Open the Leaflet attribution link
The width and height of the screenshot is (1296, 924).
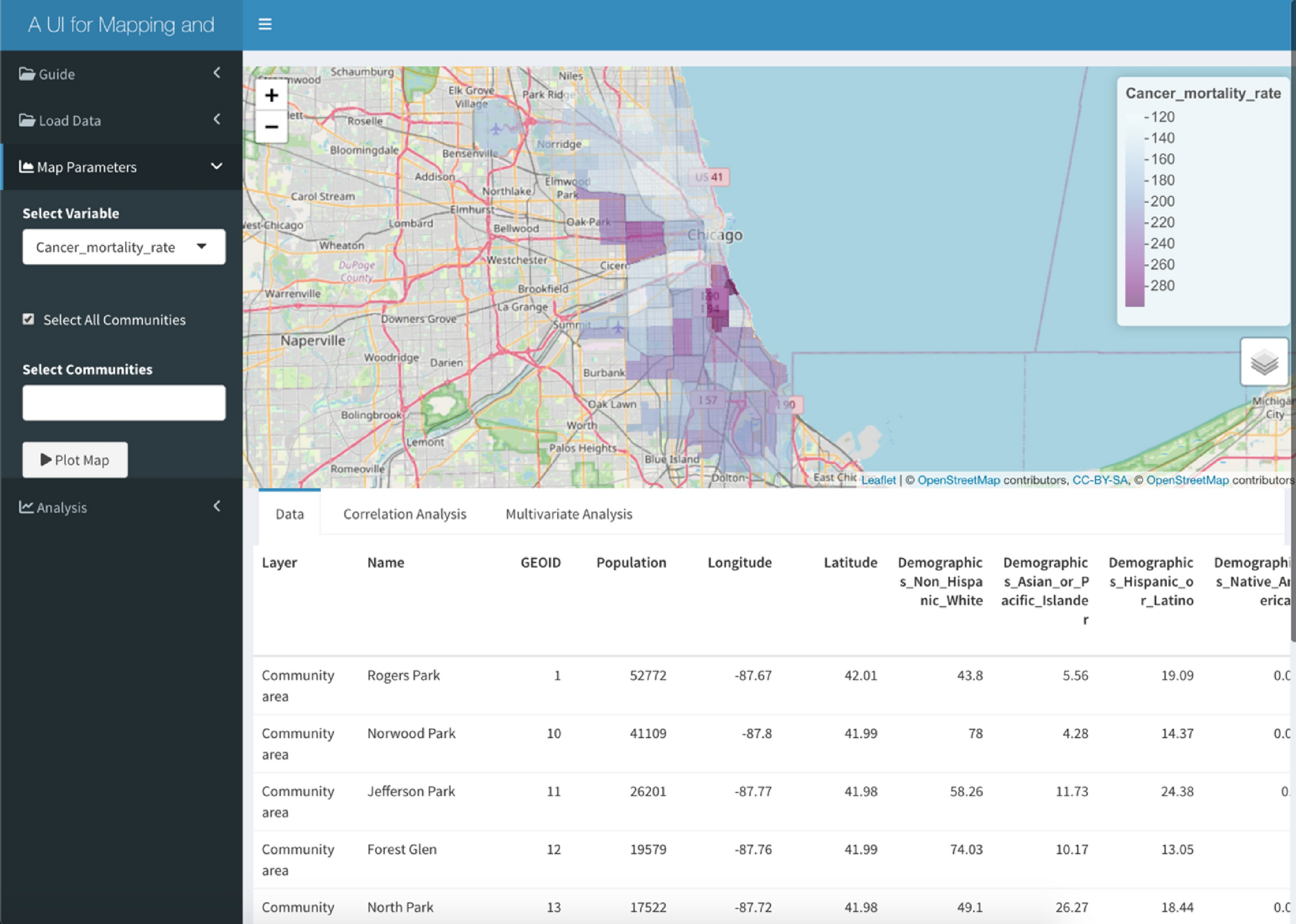click(878, 480)
